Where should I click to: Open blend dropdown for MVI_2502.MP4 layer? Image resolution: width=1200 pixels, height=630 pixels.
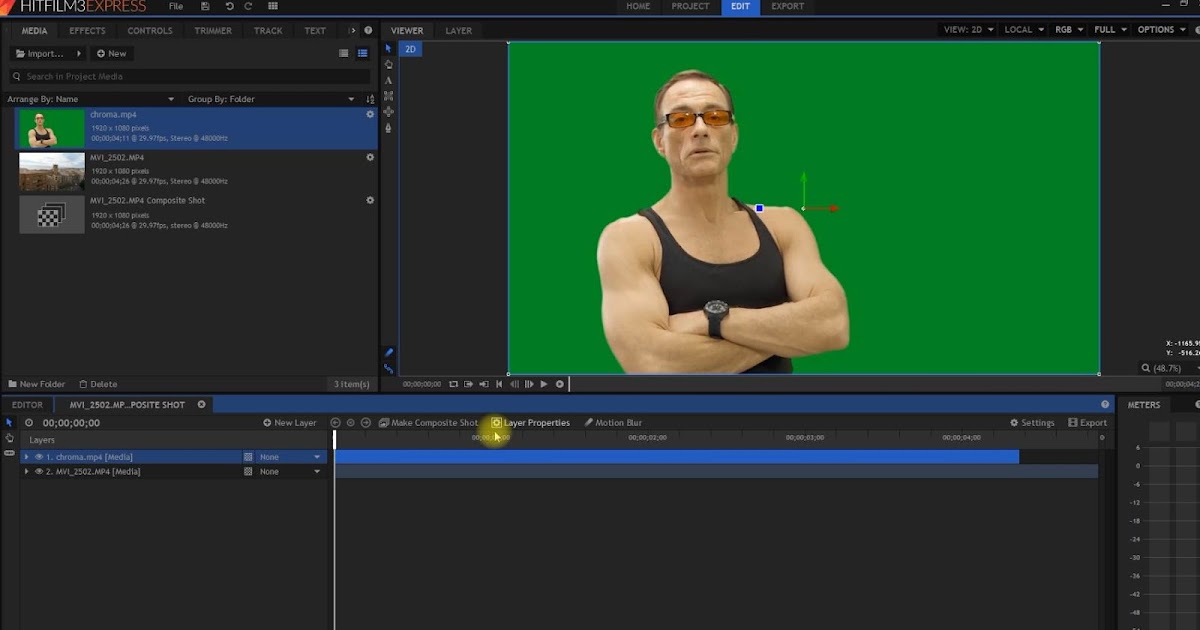point(290,471)
